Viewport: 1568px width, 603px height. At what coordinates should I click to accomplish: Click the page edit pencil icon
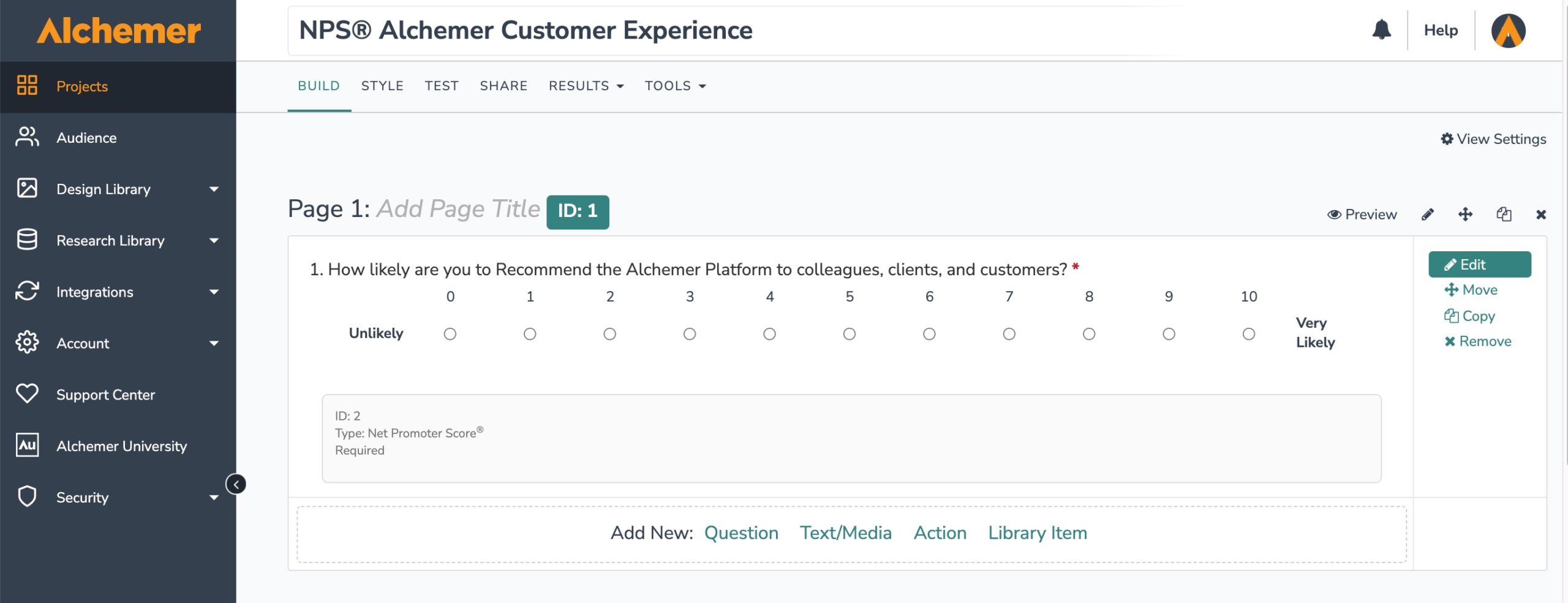click(x=1427, y=214)
